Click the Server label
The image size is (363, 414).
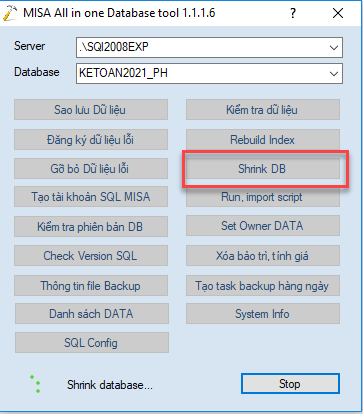point(29,46)
